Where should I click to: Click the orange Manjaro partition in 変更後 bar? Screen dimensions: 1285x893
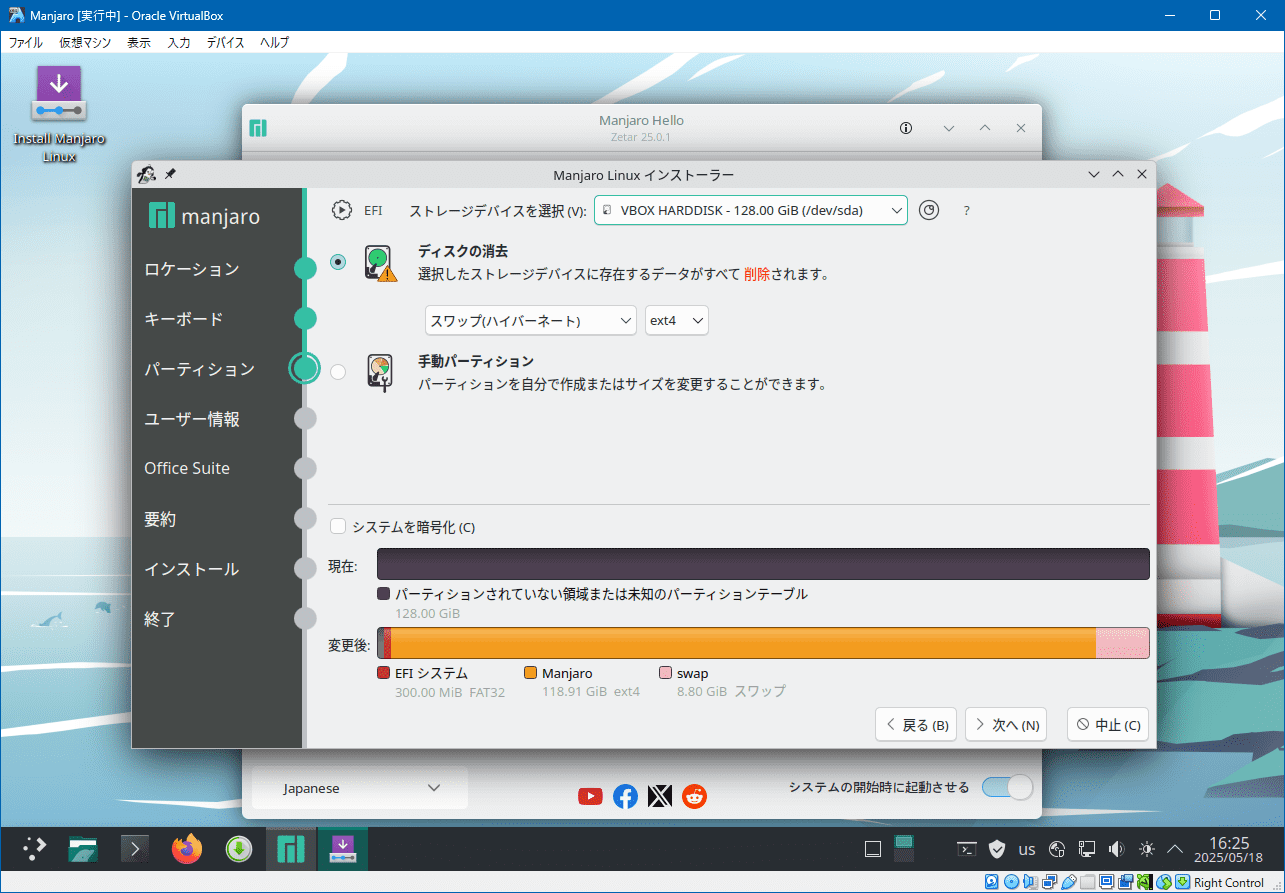pos(743,643)
